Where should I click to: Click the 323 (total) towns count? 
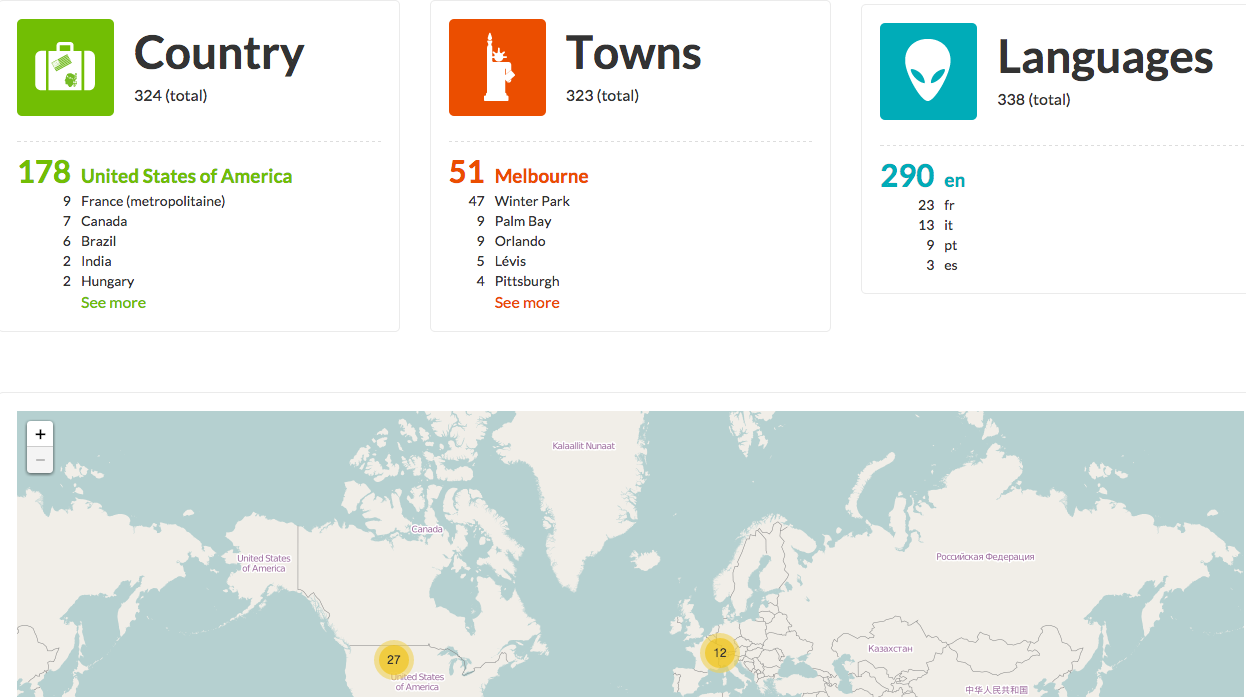point(602,96)
